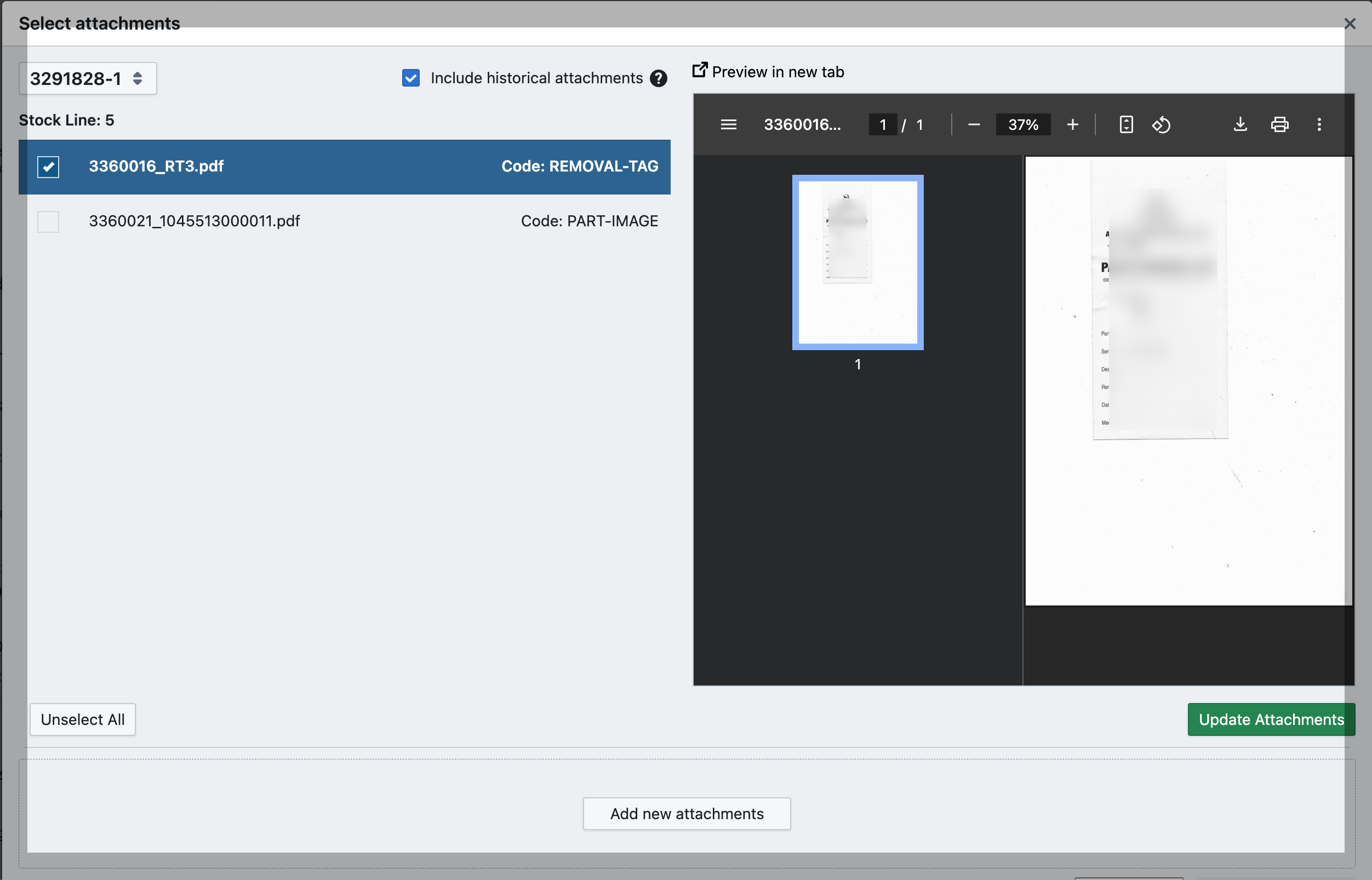Print the PDF document
Image resolution: width=1372 pixels, height=880 pixels.
pos(1279,124)
